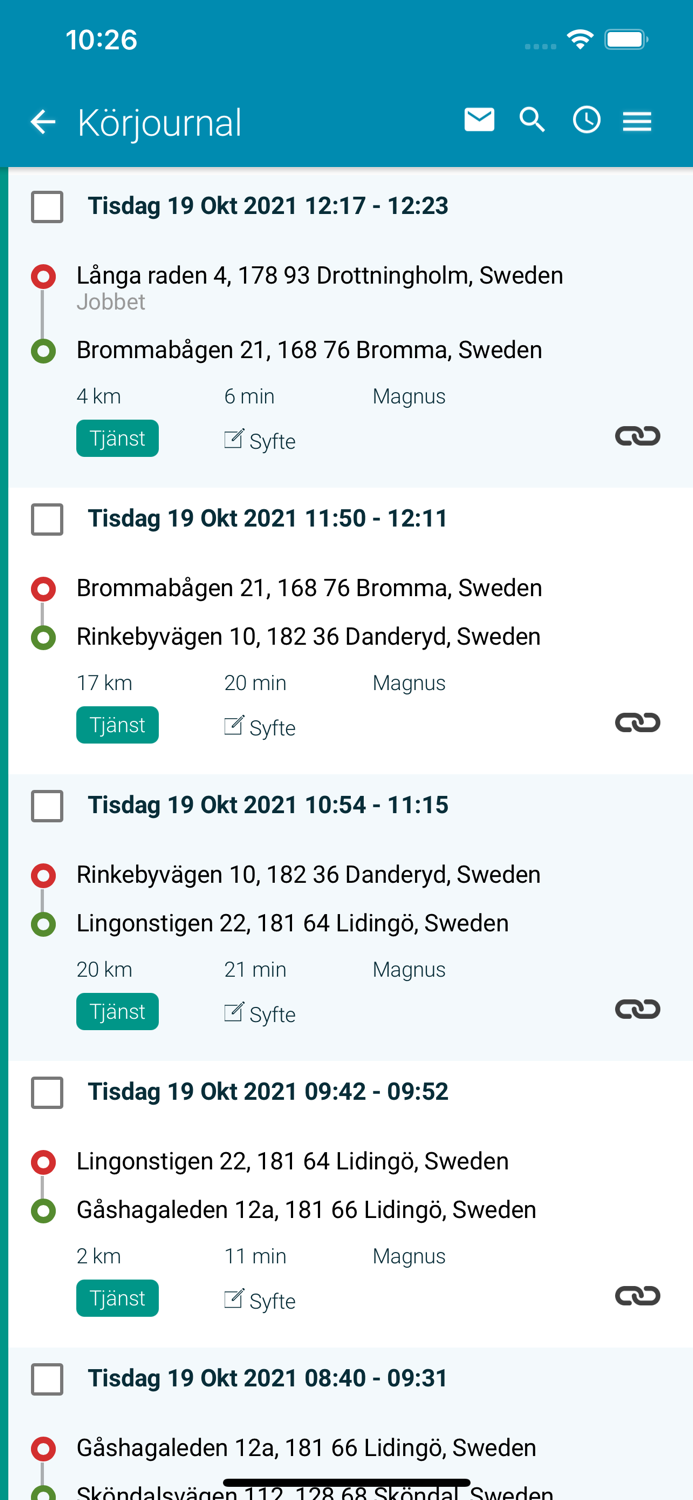
Task: Open address Långa raden 4, Drottningholm
Action: (319, 275)
